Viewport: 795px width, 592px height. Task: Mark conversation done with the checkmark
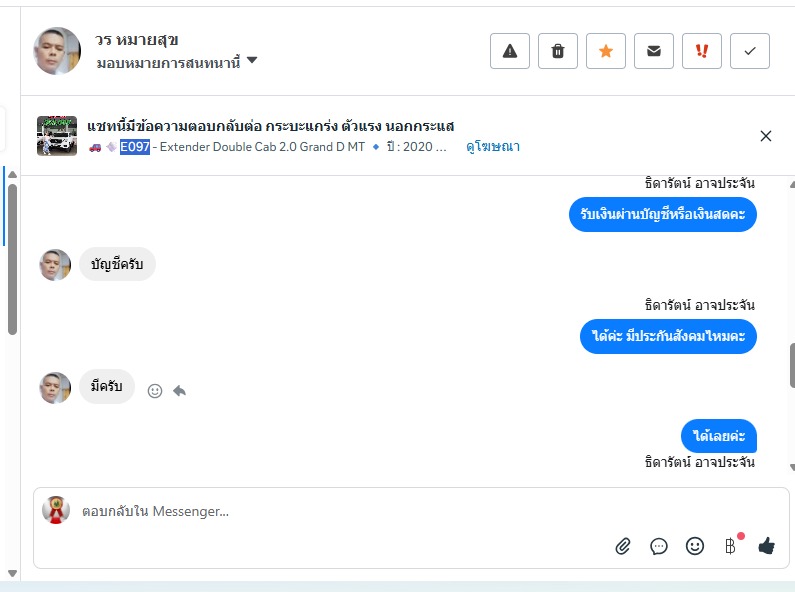(x=750, y=51)
